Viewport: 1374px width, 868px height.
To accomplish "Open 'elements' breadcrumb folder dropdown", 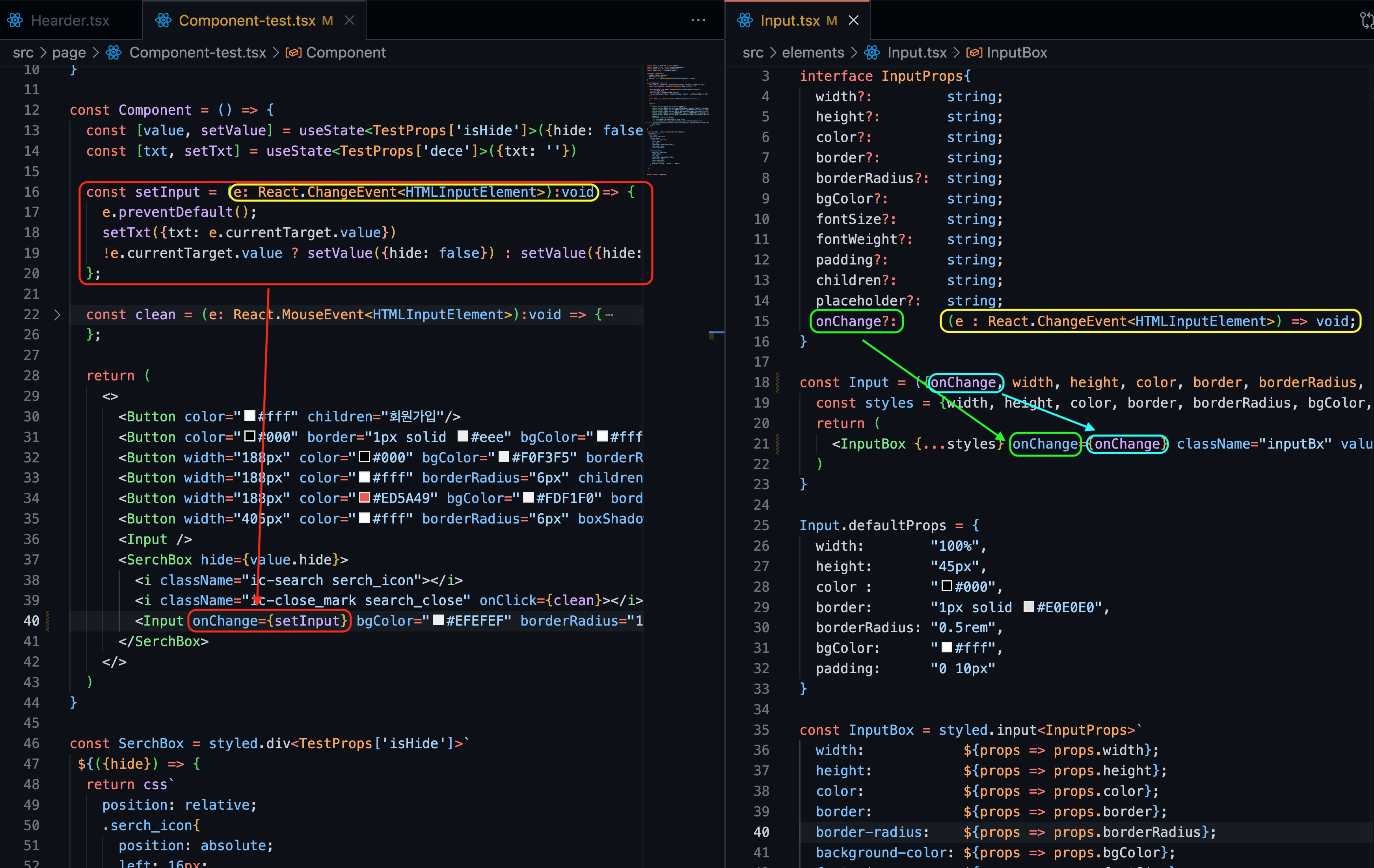I will [x=812, y=52].
